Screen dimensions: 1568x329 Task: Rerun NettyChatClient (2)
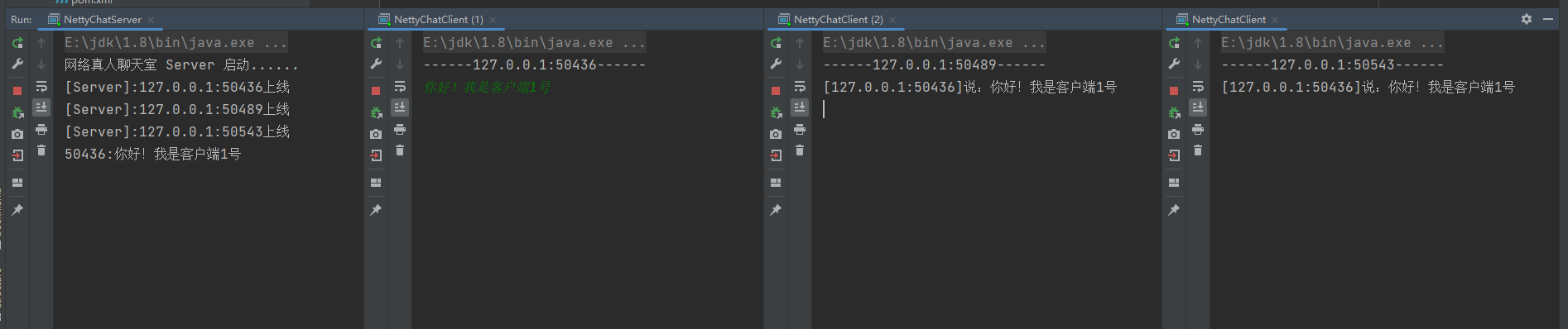776,43
